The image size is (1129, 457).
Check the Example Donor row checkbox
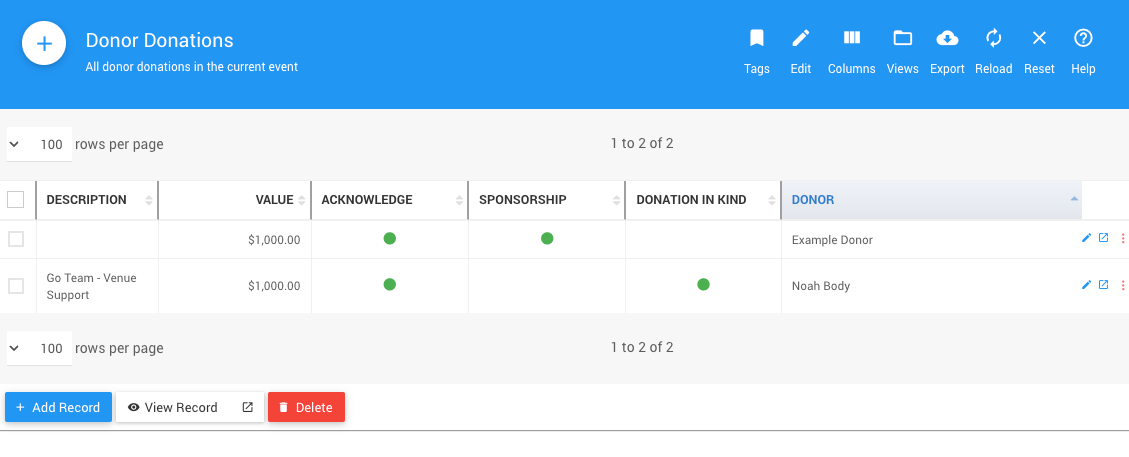pyautogui.click(x=16, y=239)
